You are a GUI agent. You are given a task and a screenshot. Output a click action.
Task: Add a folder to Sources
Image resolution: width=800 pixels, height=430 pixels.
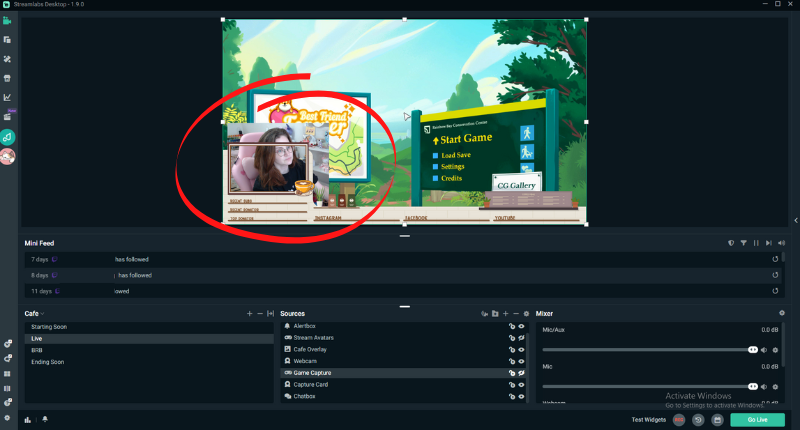pyautogui.click(x=495, y=313)
